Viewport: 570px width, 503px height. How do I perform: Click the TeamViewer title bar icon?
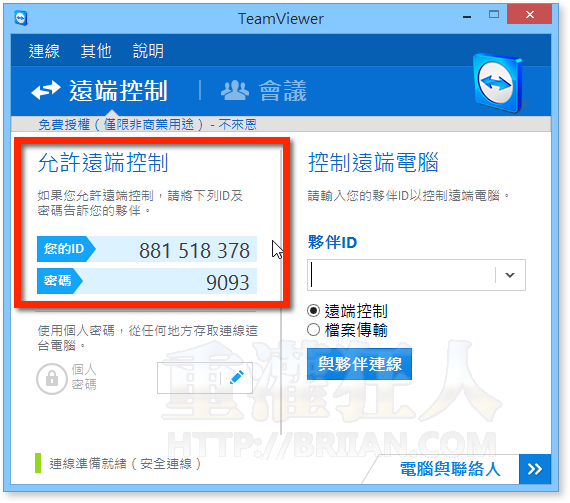[21, 18]
